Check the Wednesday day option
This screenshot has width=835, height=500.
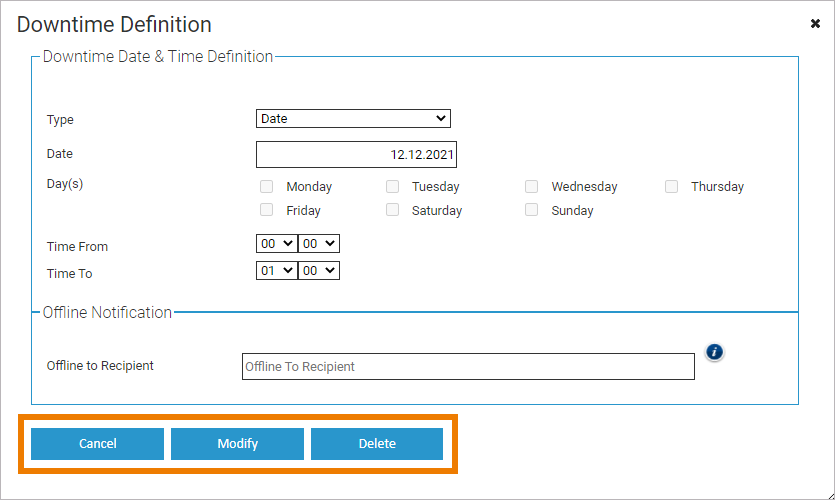click(532, 187)
